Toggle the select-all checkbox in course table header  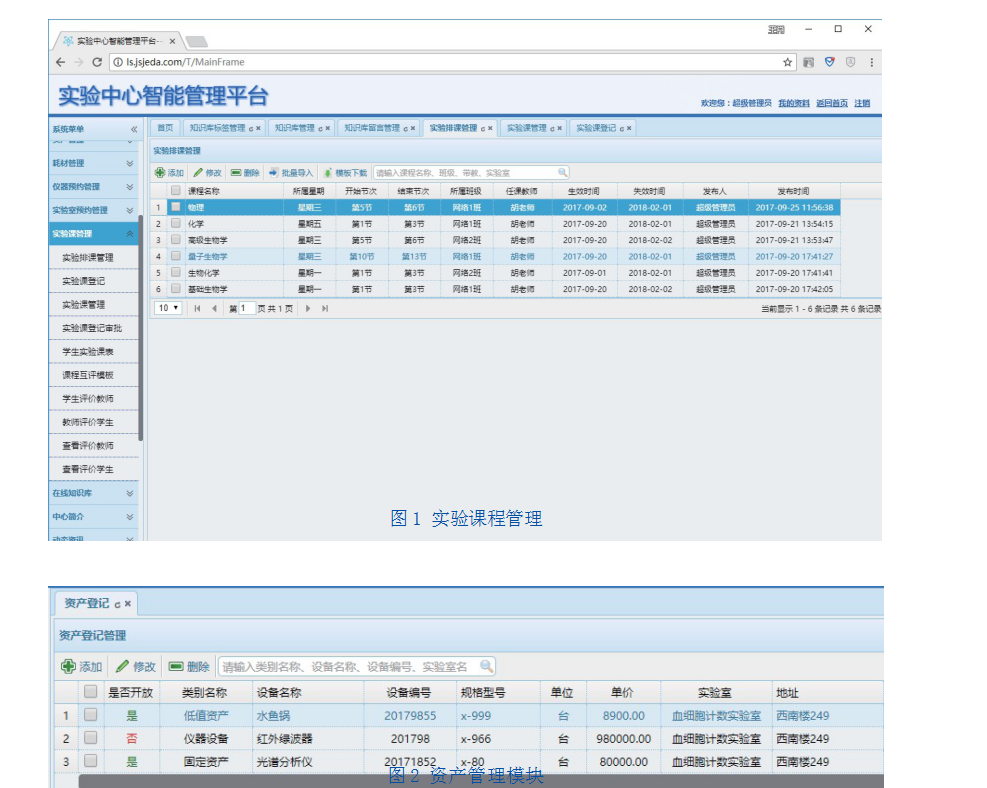176,190
